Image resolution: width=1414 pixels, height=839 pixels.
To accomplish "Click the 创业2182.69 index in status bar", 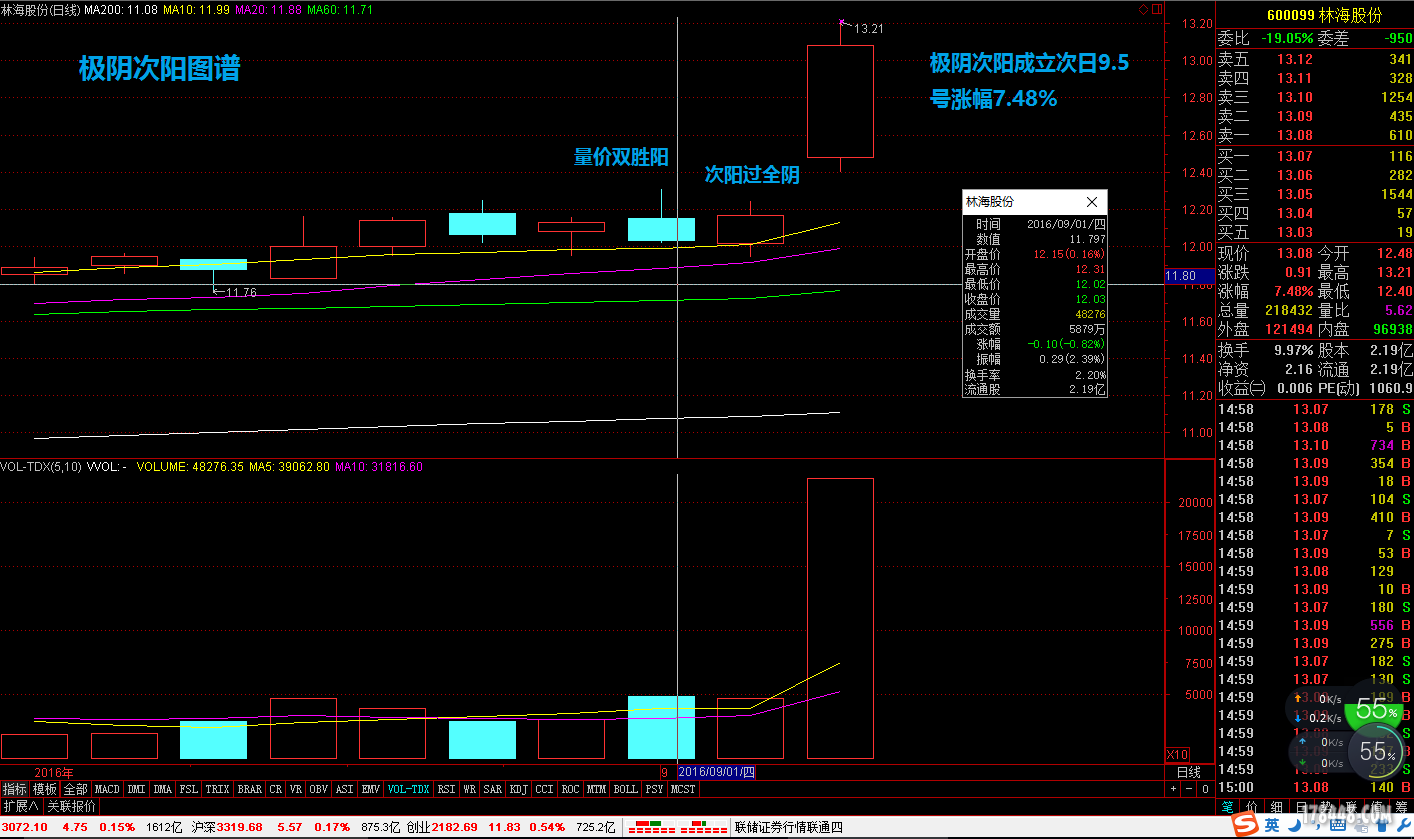I will coord(442,827).
